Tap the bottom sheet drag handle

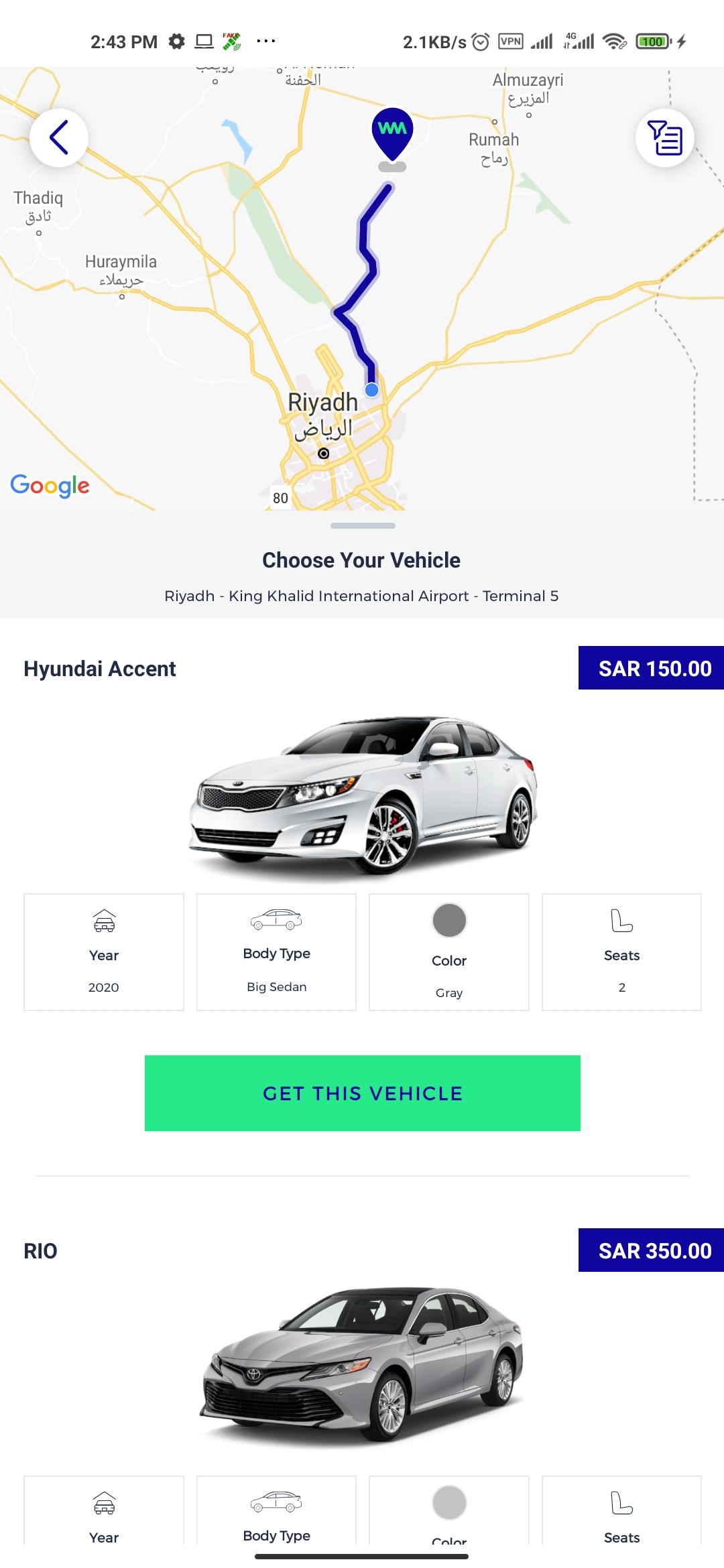[x=363, y=525]
